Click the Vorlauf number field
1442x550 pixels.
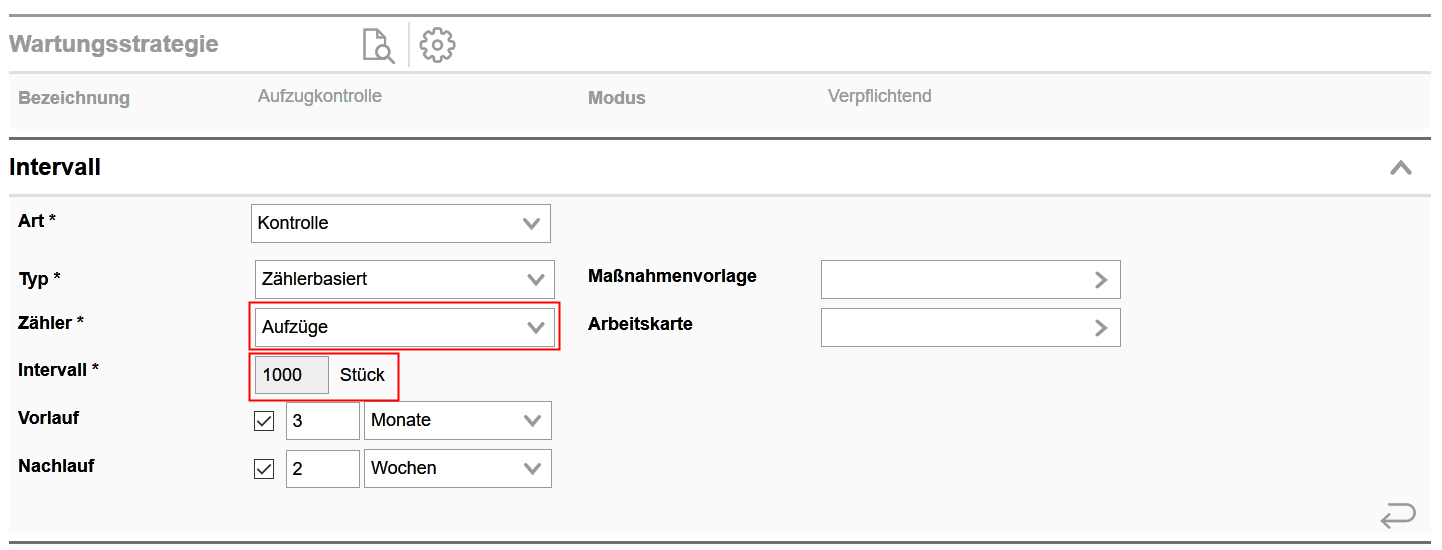(x=322, y=421)
